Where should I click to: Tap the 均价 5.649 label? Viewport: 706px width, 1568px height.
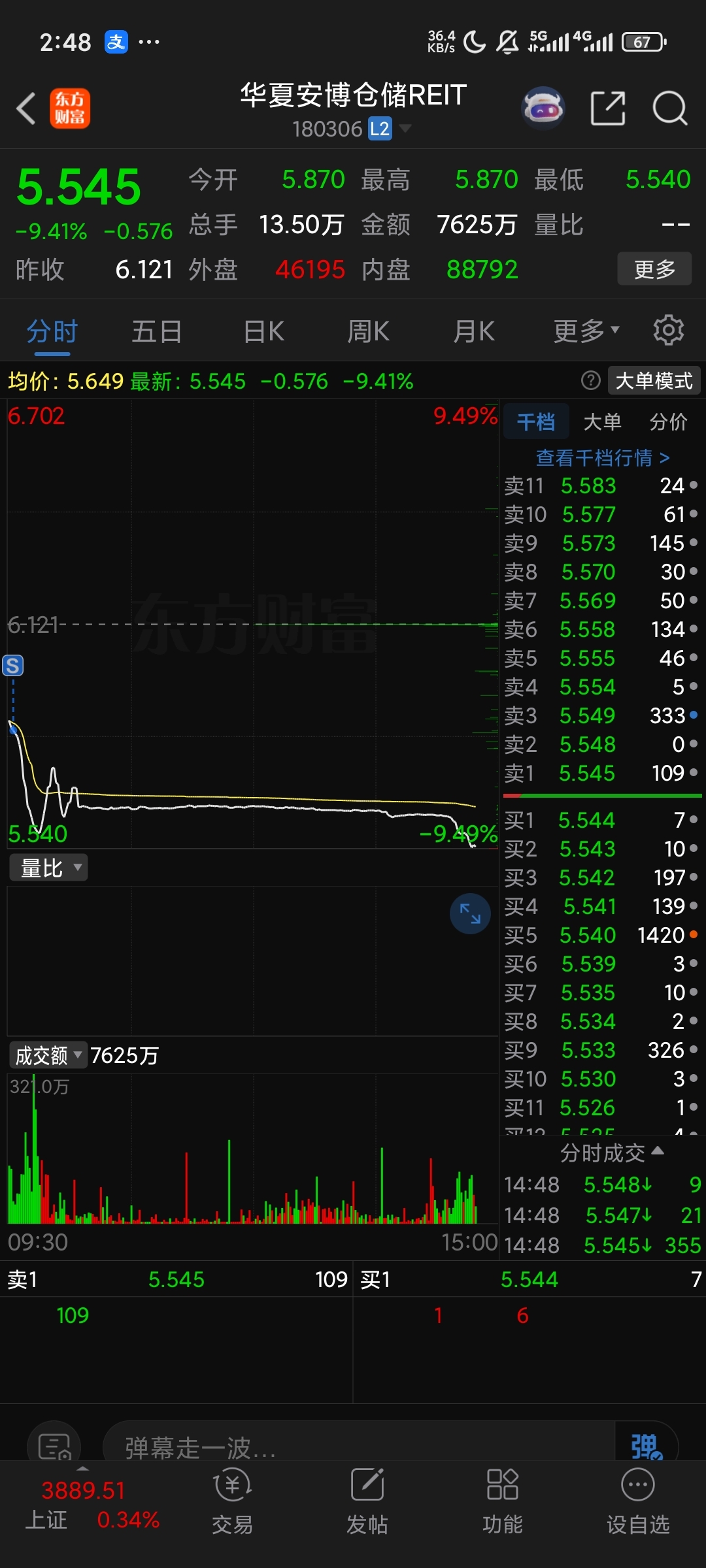tap(65, 381)
